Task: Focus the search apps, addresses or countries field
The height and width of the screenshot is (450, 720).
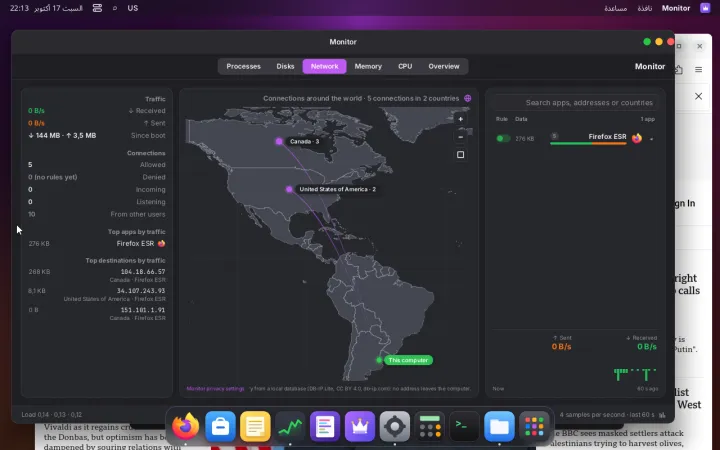Action: tap(575, 102)
